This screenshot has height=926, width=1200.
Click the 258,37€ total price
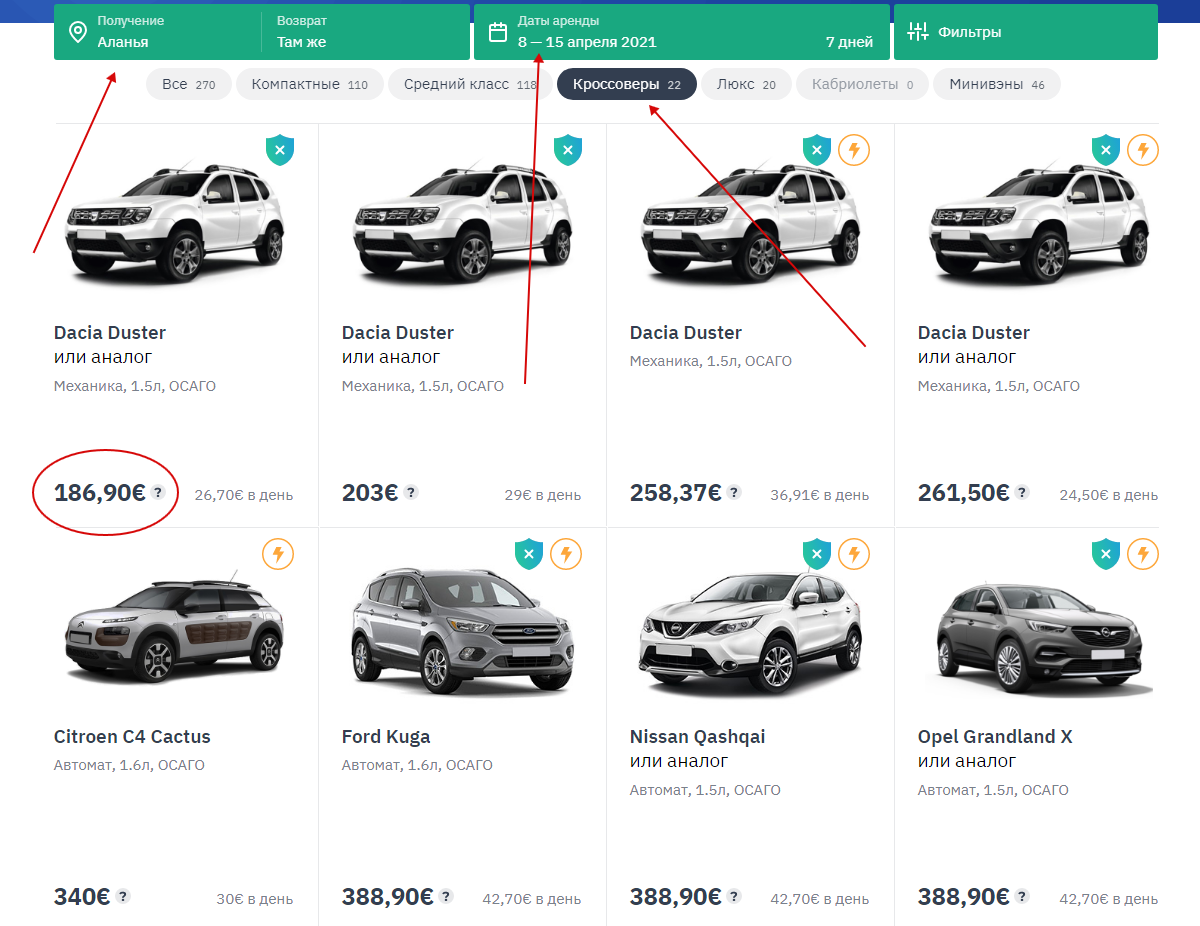click(x=676, y=493)
